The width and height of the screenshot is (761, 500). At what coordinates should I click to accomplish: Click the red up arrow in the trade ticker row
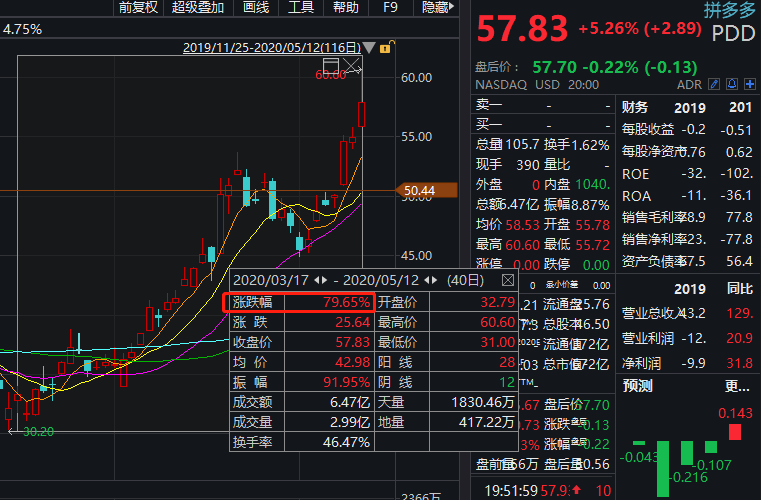tap(576, 489)
